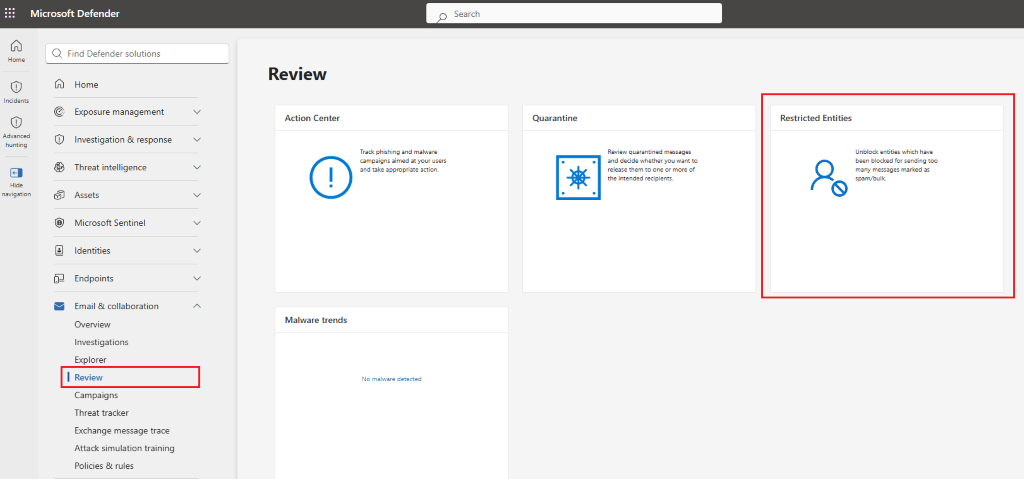Open Incidents shield icon in left rail

coord(16,87)
